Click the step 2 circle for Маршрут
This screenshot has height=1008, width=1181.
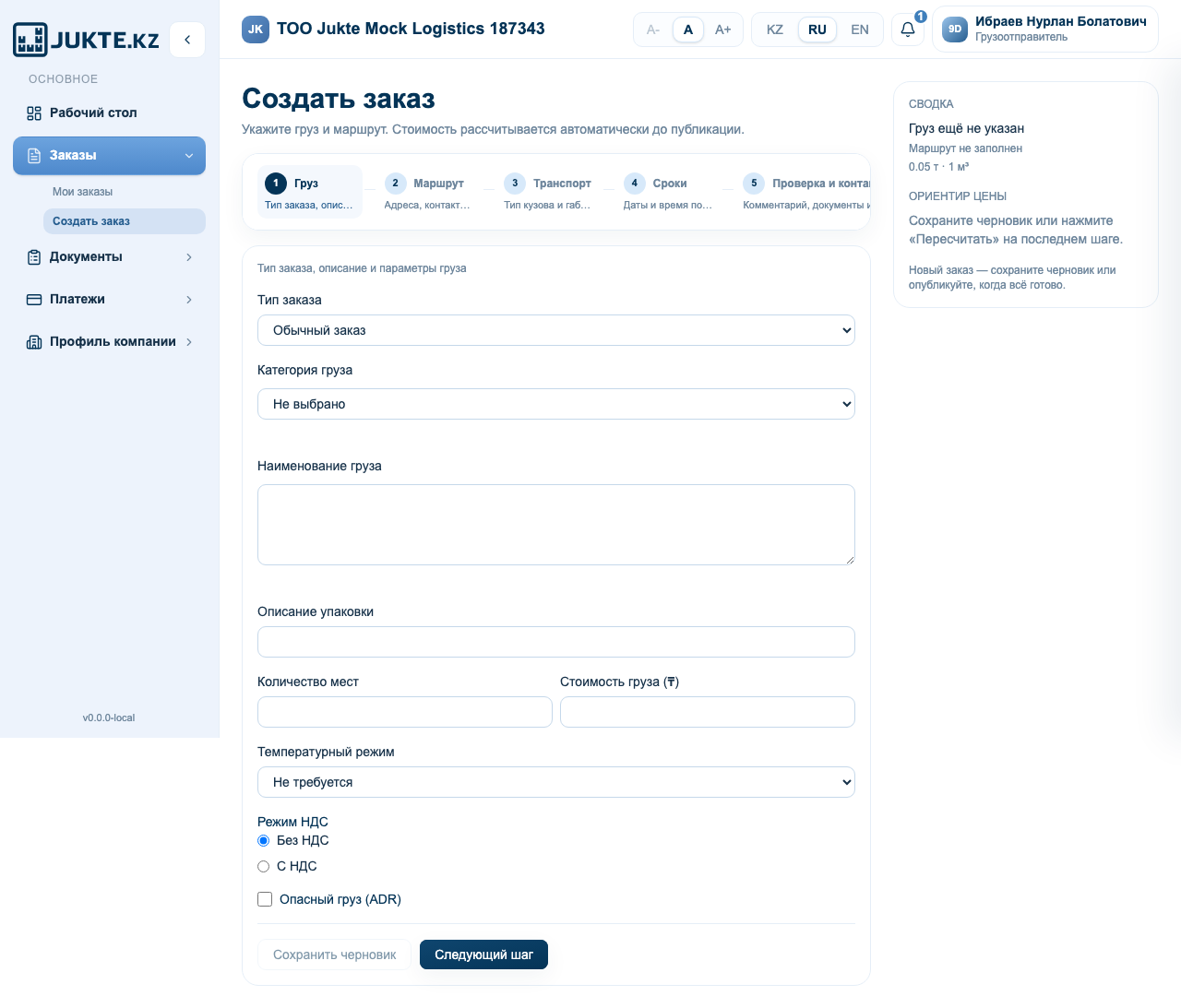(395, 183)
